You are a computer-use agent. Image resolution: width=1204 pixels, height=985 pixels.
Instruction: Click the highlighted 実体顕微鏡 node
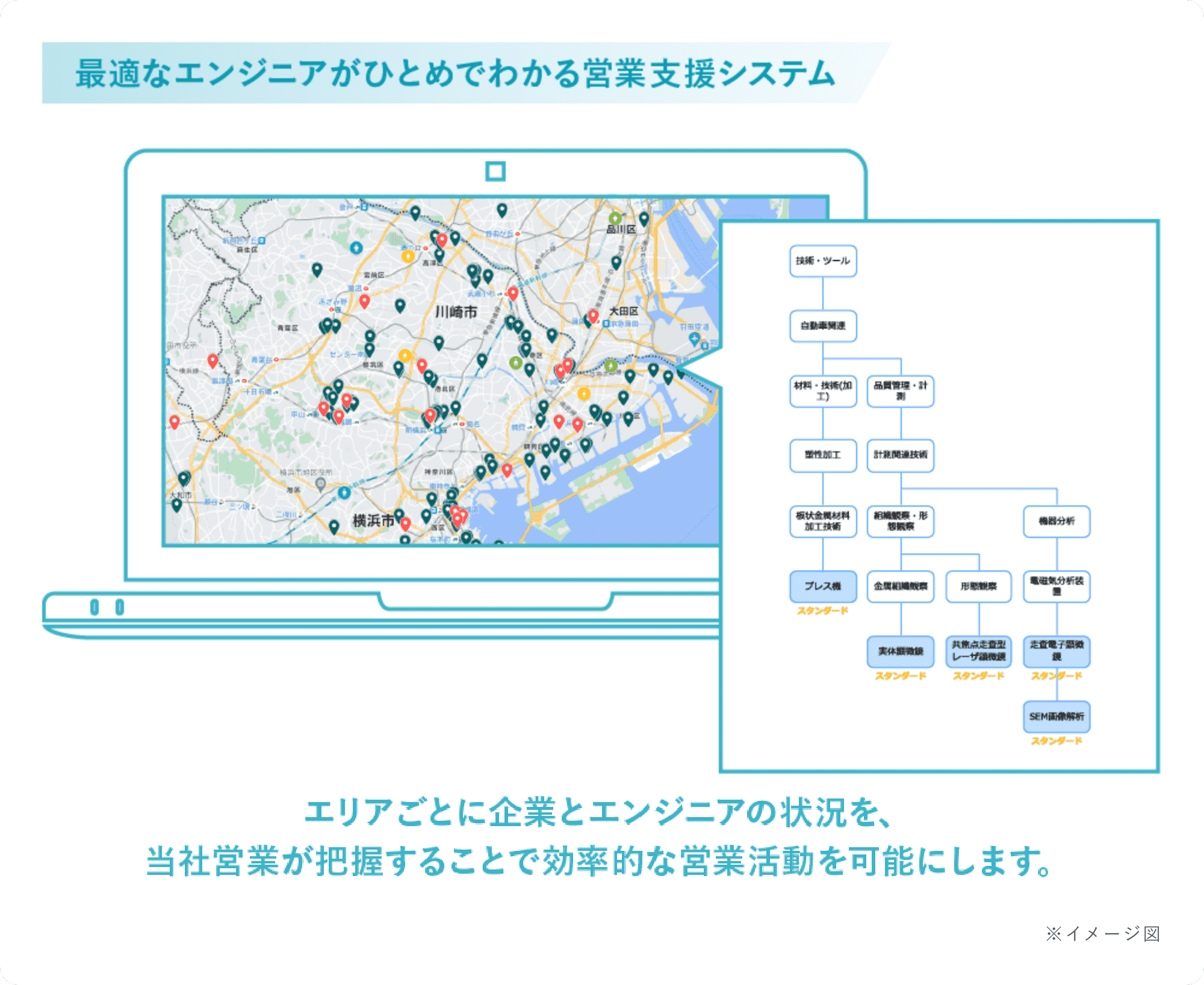pyautogui.click(x=901, y=651)
